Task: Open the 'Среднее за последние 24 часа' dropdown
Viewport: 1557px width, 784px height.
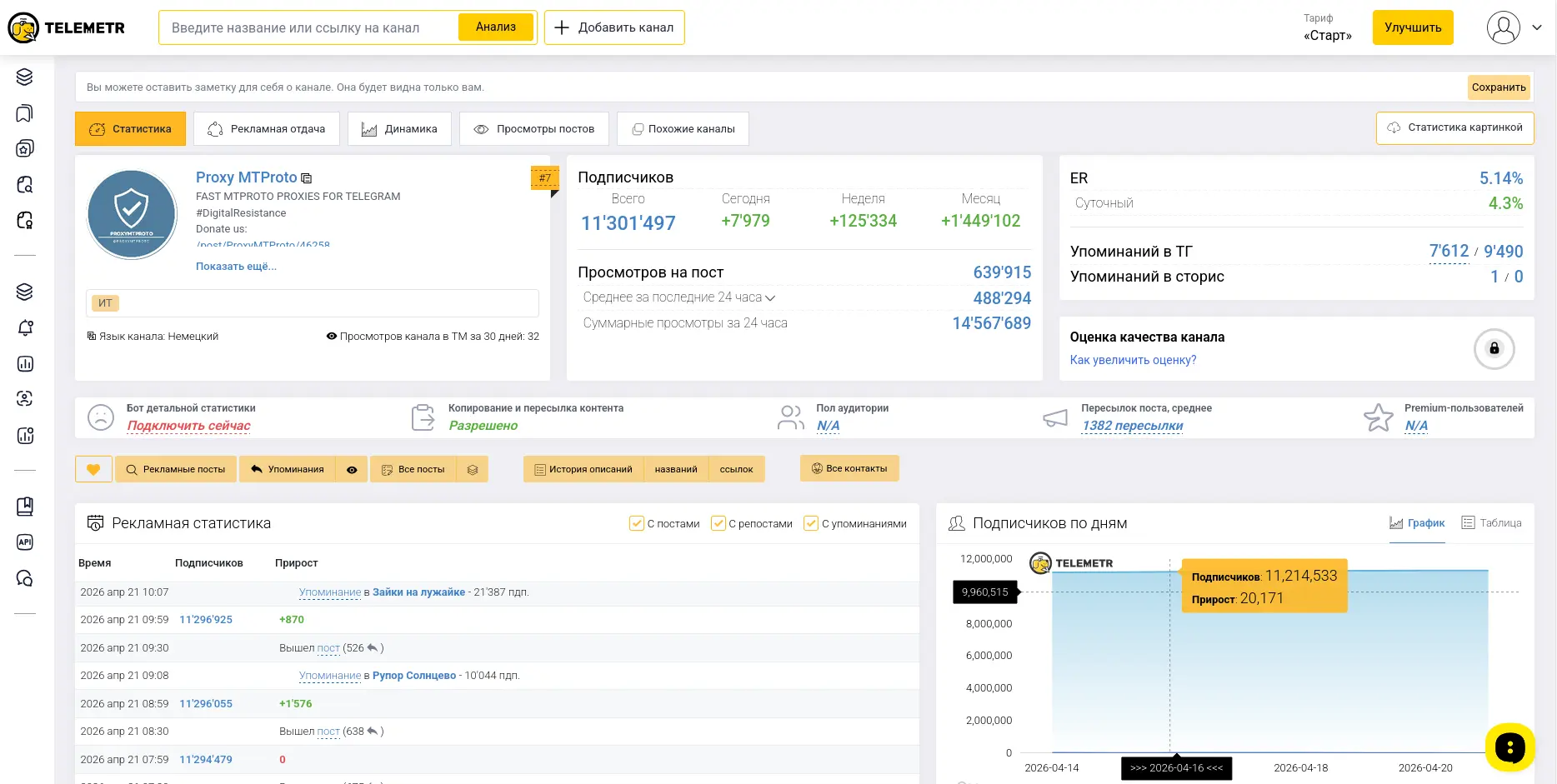Action: pos(771,297)
